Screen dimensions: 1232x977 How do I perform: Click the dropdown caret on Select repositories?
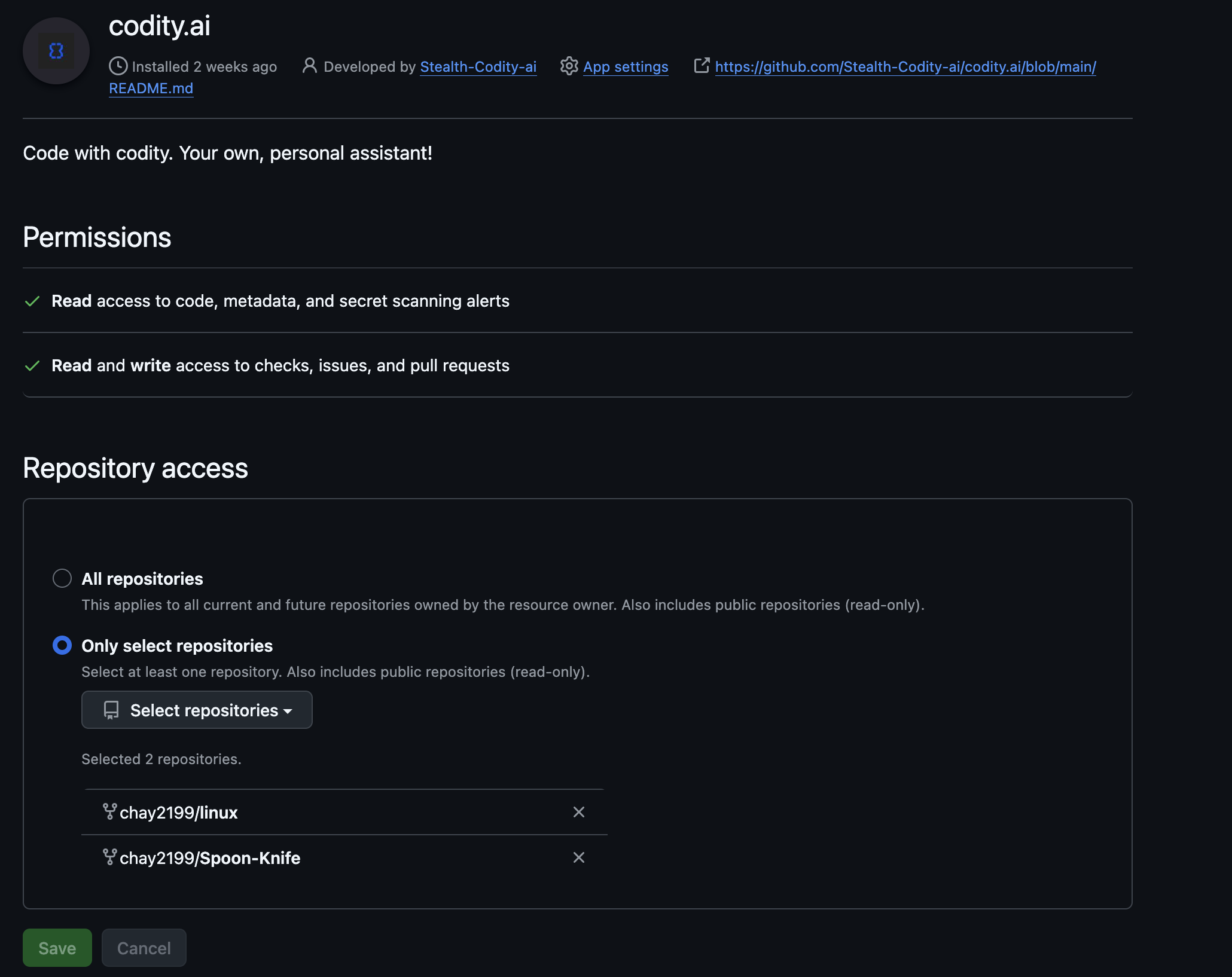289,711
